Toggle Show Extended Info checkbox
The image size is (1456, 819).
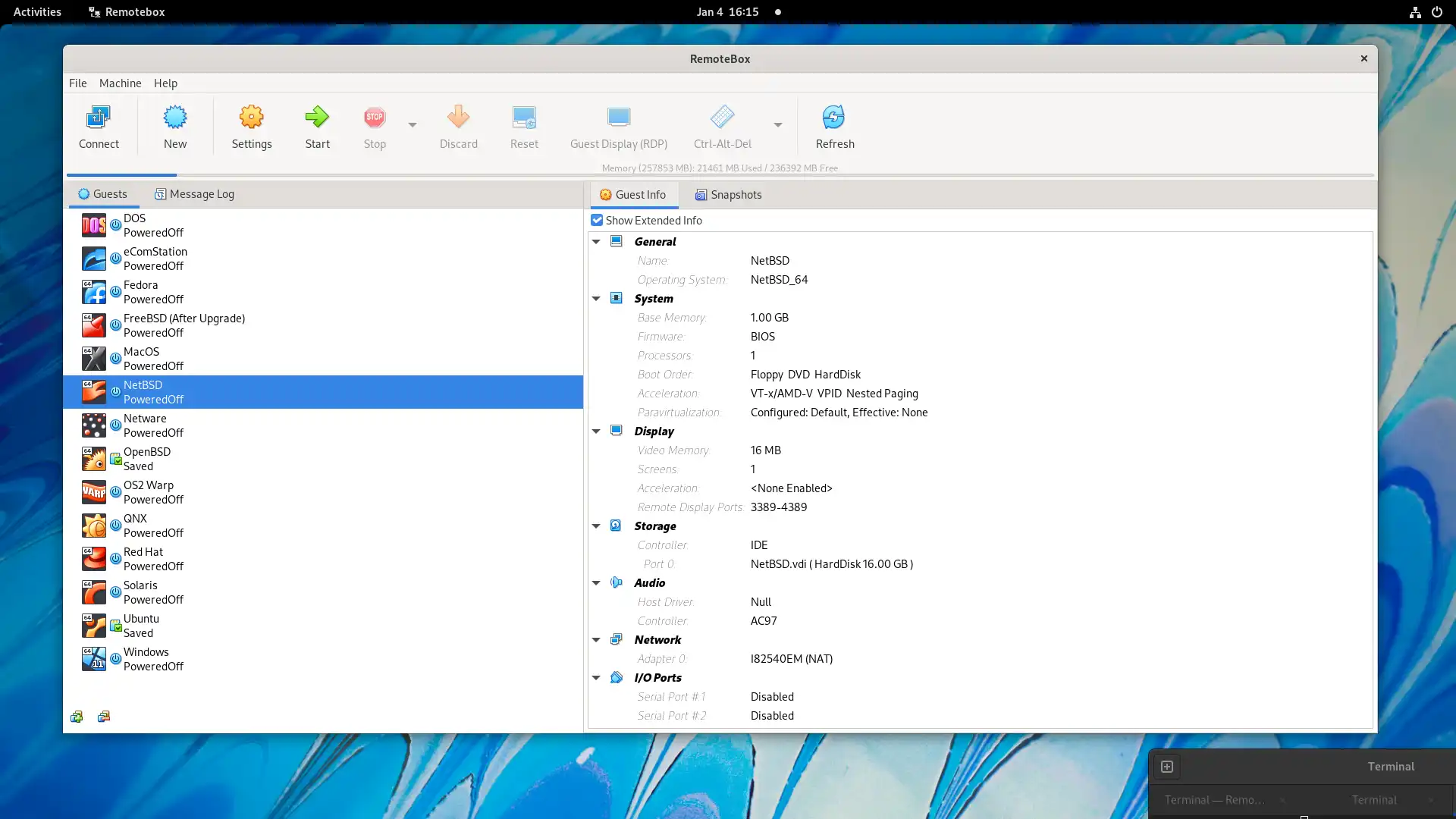(597, 219)
